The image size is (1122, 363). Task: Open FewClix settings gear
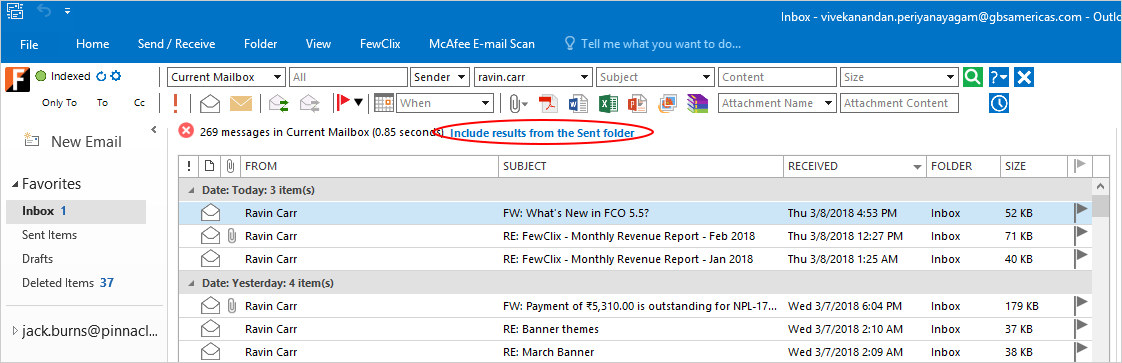coord(116,76)
